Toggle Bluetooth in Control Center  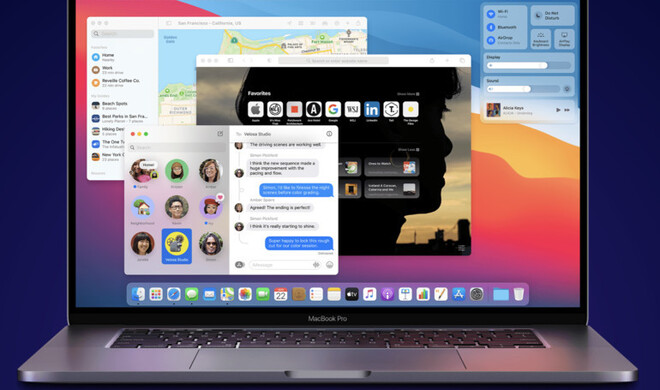click(x=491, y=27)
